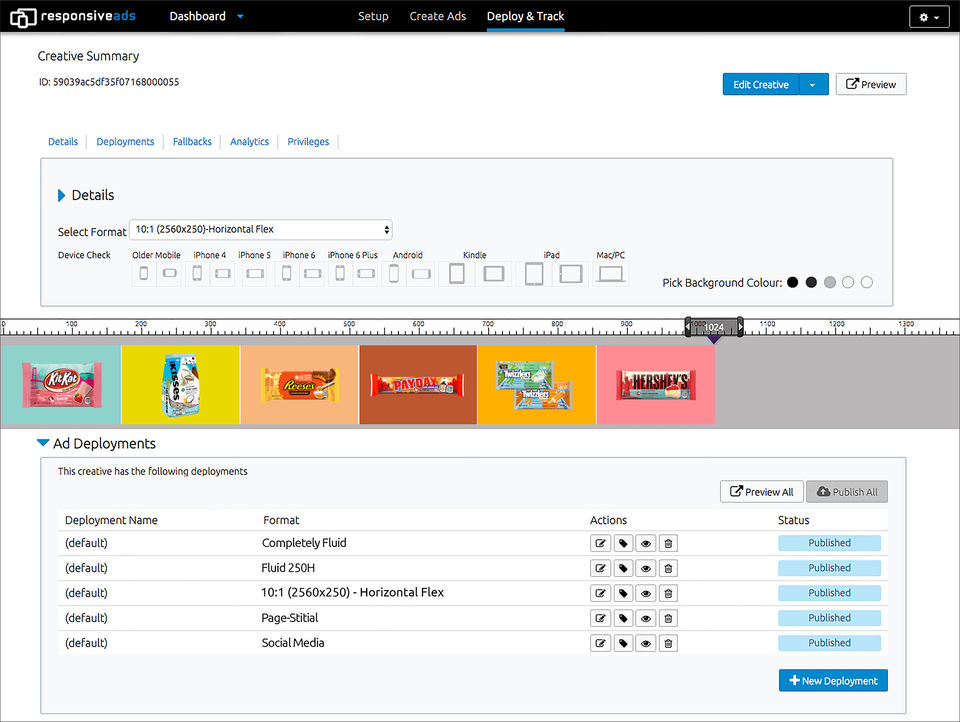This screenshot has width=960, height=722.
Task: Delete the Completely Fluid deployment
Action: (x=668, y=543)
